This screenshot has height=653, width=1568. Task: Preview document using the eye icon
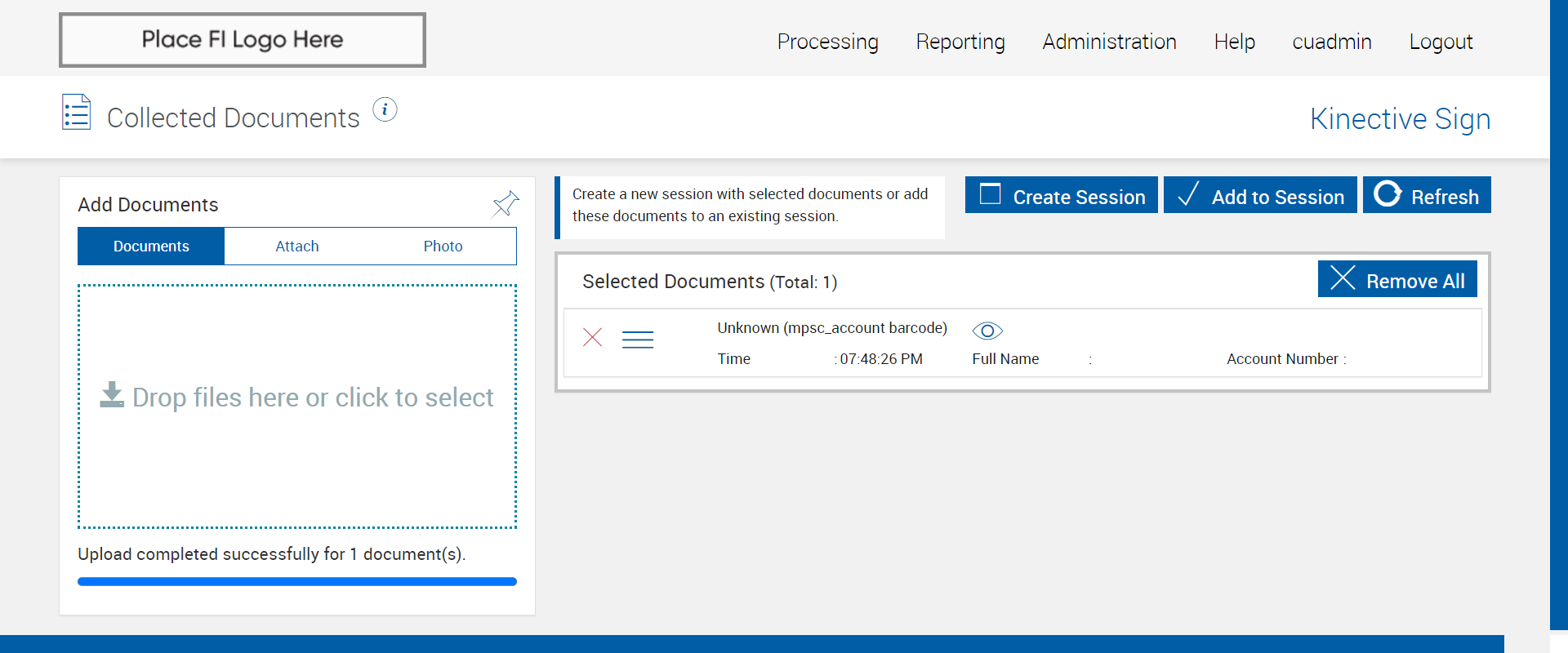point(987,331)
